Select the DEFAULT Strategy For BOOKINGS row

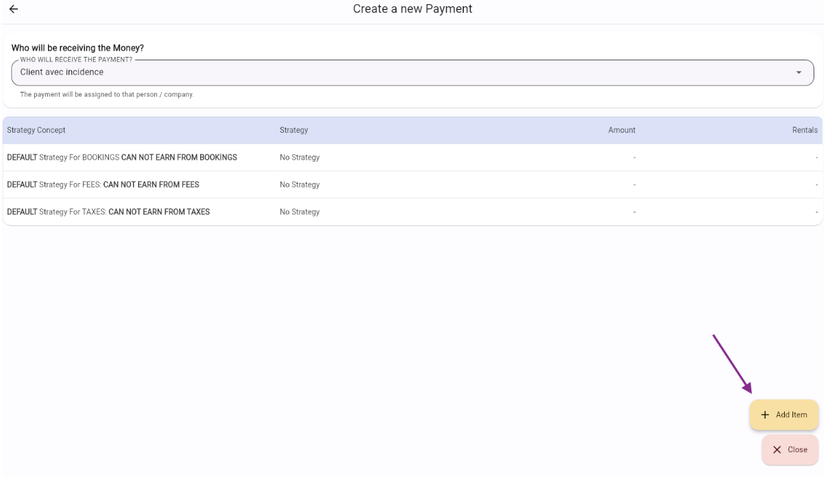coord(122,158)
